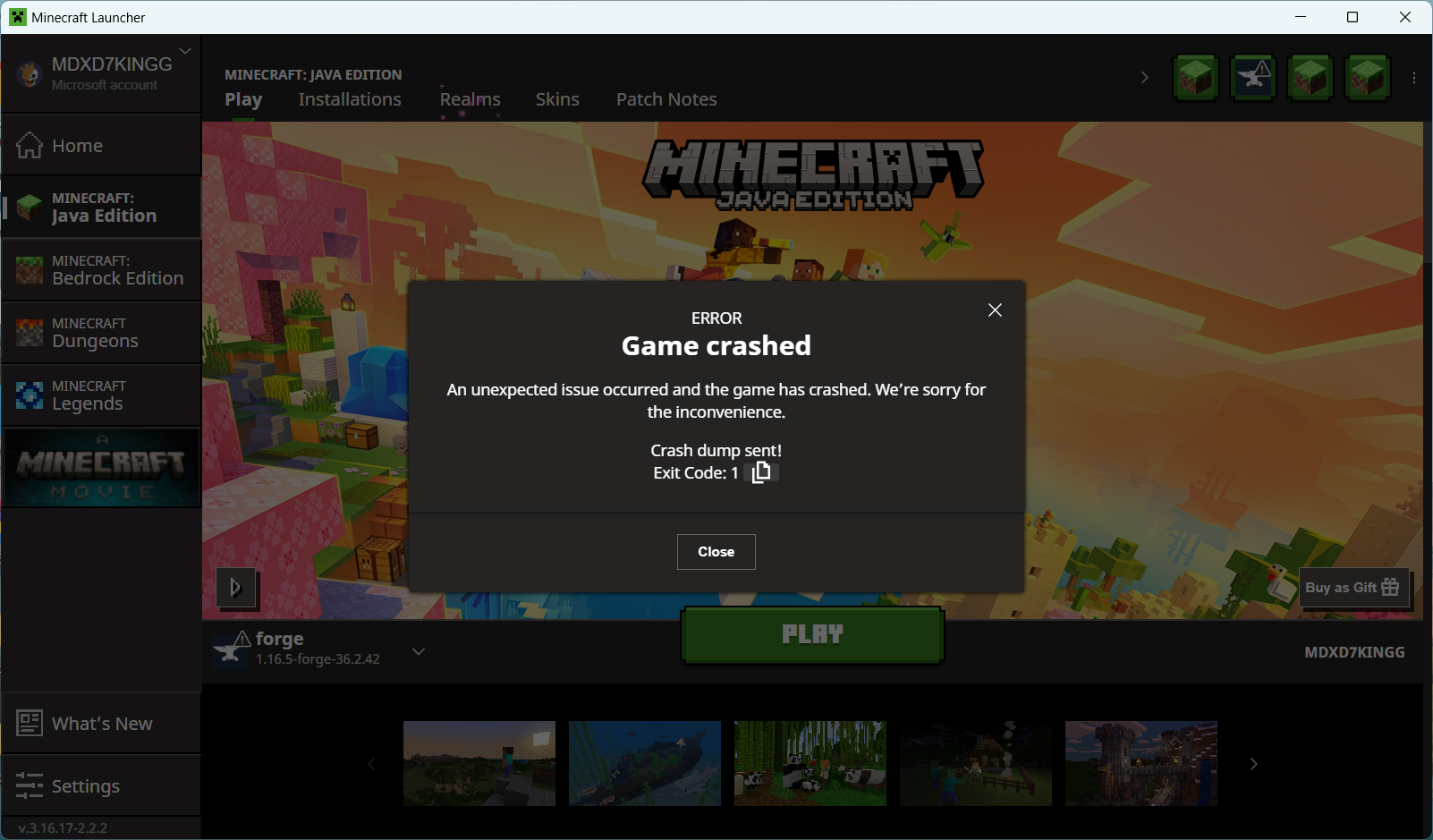The height and width of the screenshot is (840, 1433).
Task: Open Minecraft Dungeons in sidebar
Action: (x=101, y=333)
